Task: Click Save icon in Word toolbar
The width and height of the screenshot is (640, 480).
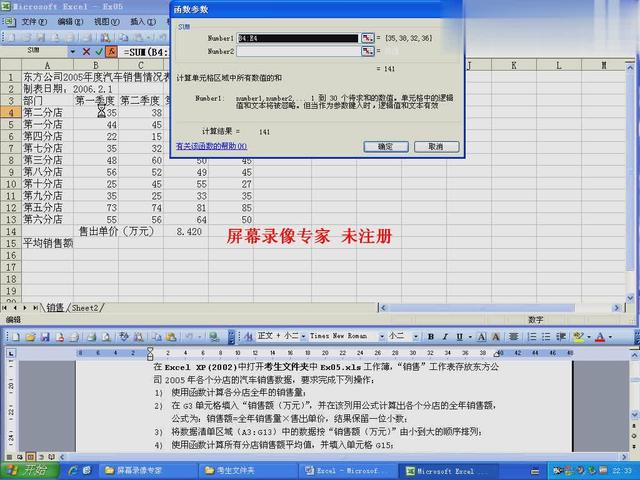Action: 45,337
